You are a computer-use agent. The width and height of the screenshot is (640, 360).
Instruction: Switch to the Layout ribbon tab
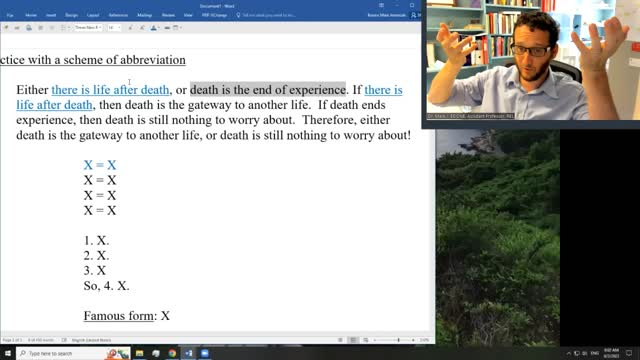pos(93,15)
